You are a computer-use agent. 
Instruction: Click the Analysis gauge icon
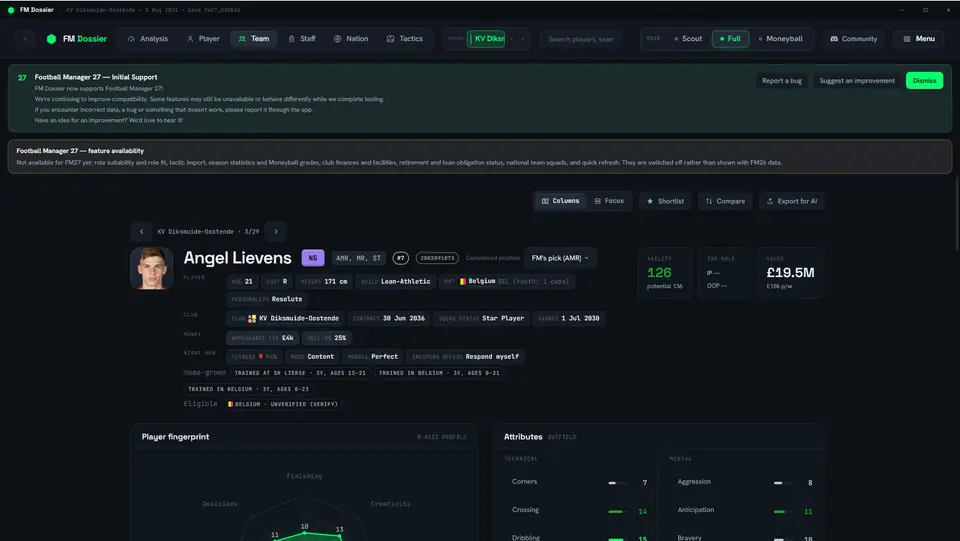131,39
